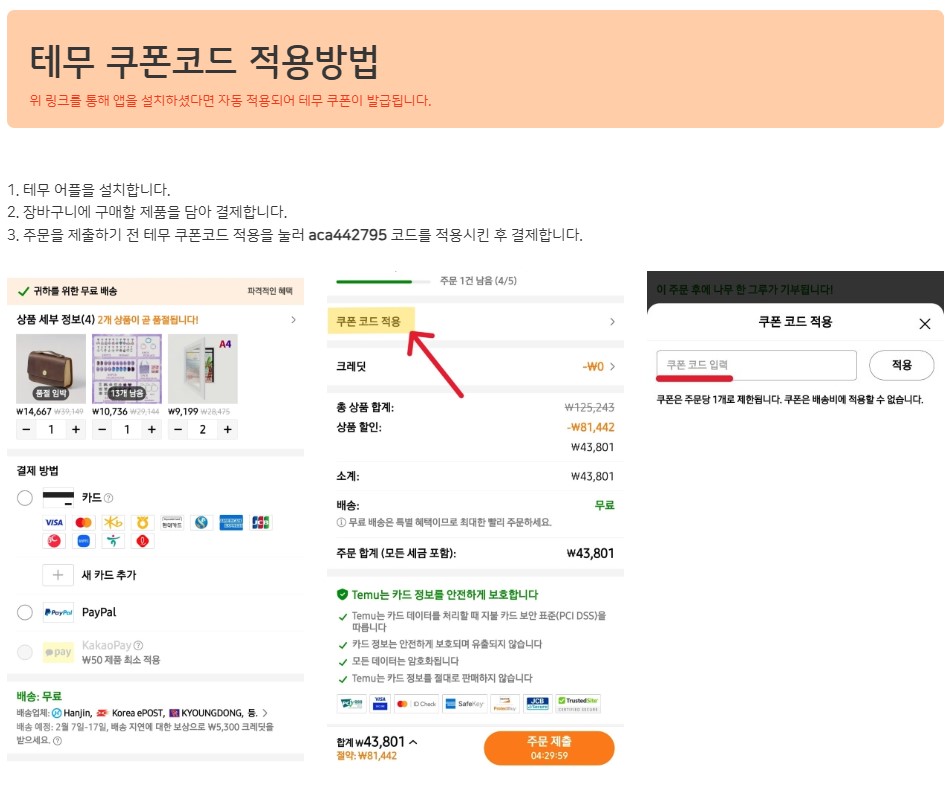Click the 주문 제출 orange button
Viewport: 951px width, 793px height.
[x=549, y=748]
